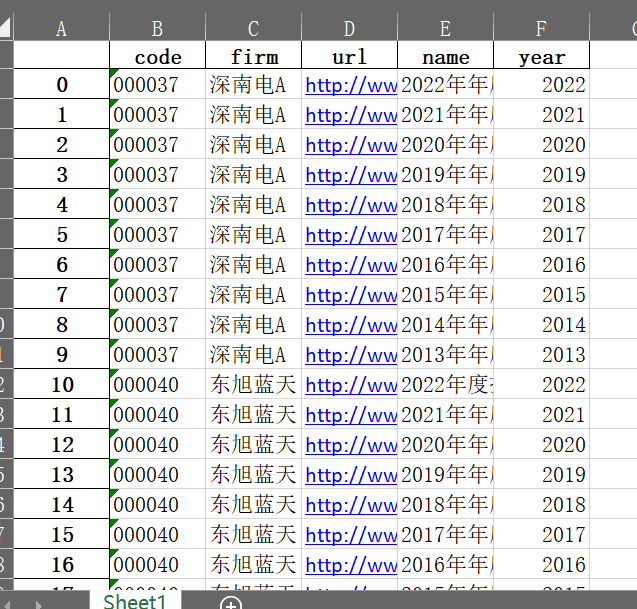Click firm 东旭蓝天 in index row 15
This screenshot has width=637, height=609.
[254, 534]
